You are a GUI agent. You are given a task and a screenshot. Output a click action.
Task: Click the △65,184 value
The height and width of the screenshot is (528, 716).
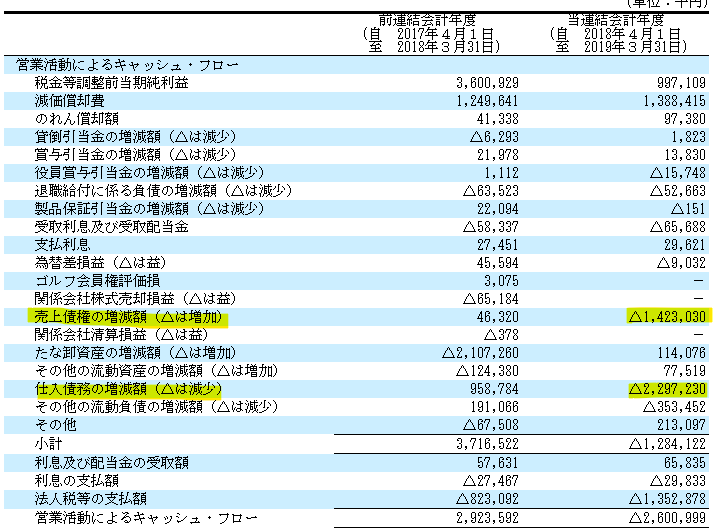click(x=491, y=299)
